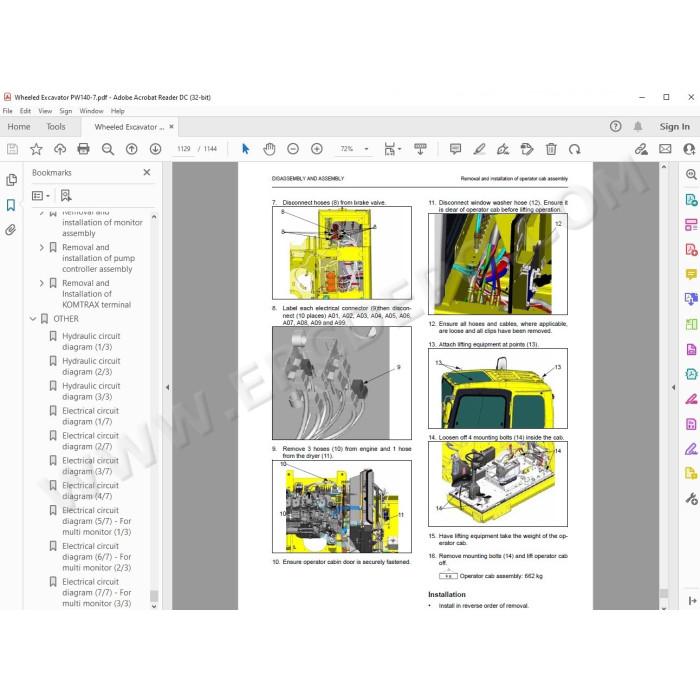700x700 pixels.
Task: Switch to the Tools tab
Action: (x=56, y=127)
